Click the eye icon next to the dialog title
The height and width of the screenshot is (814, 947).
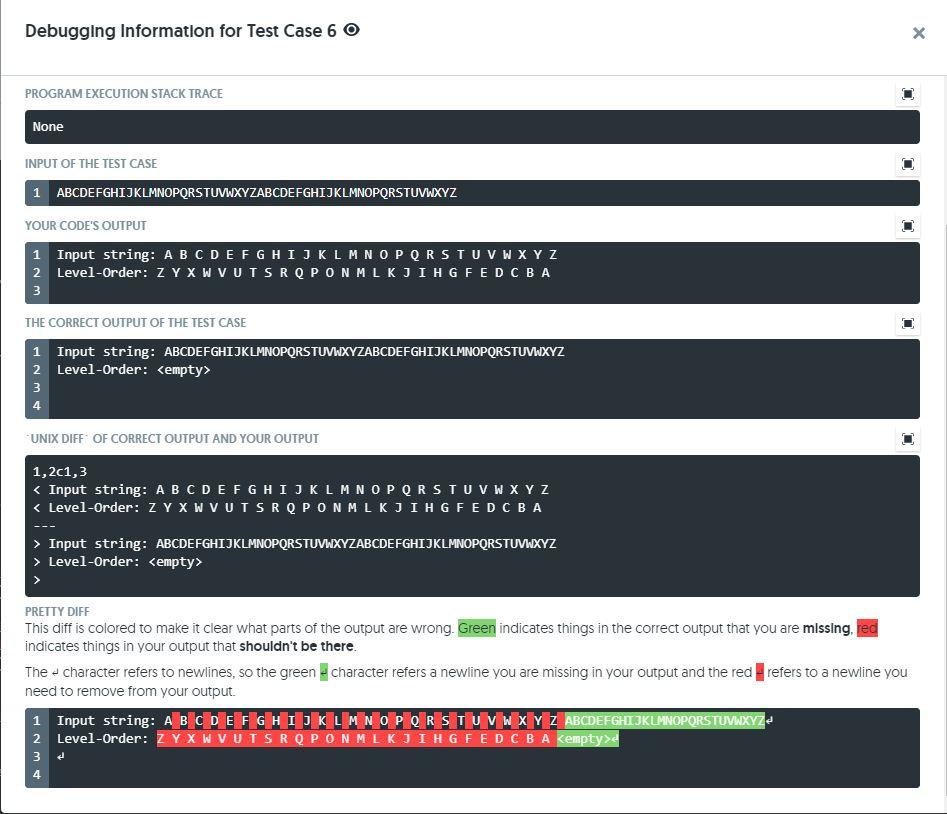pyautogui.click(x=349, y=31)
